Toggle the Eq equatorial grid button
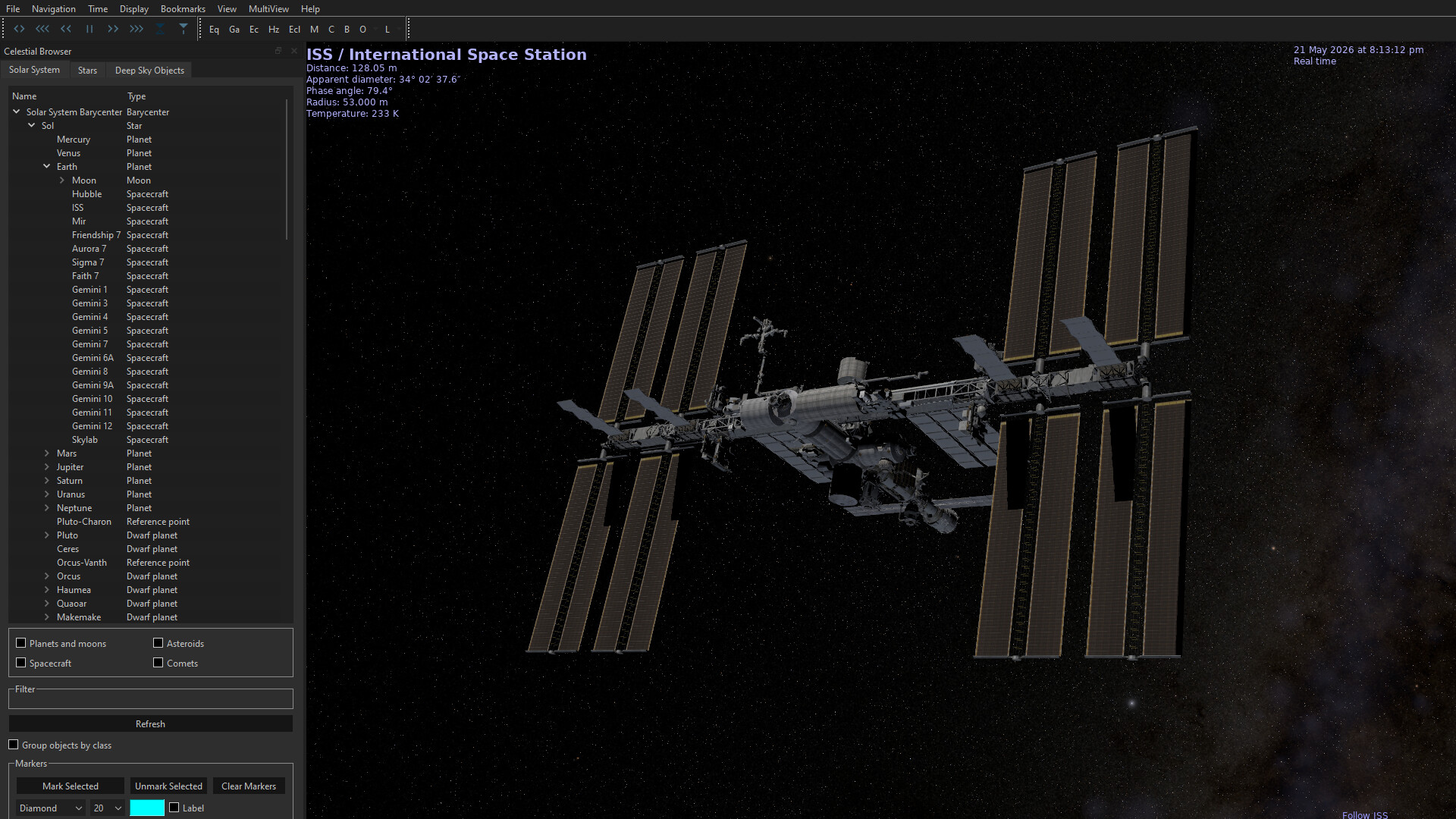 pyautogui.click(x=214, y=30)
